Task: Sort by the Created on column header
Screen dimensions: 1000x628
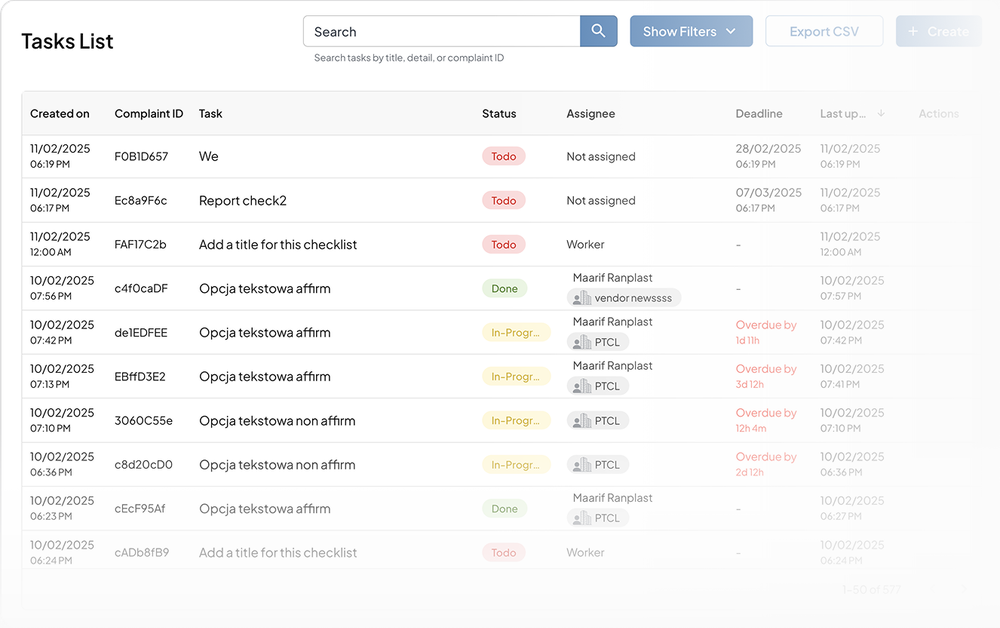Action: click(60, 113)
